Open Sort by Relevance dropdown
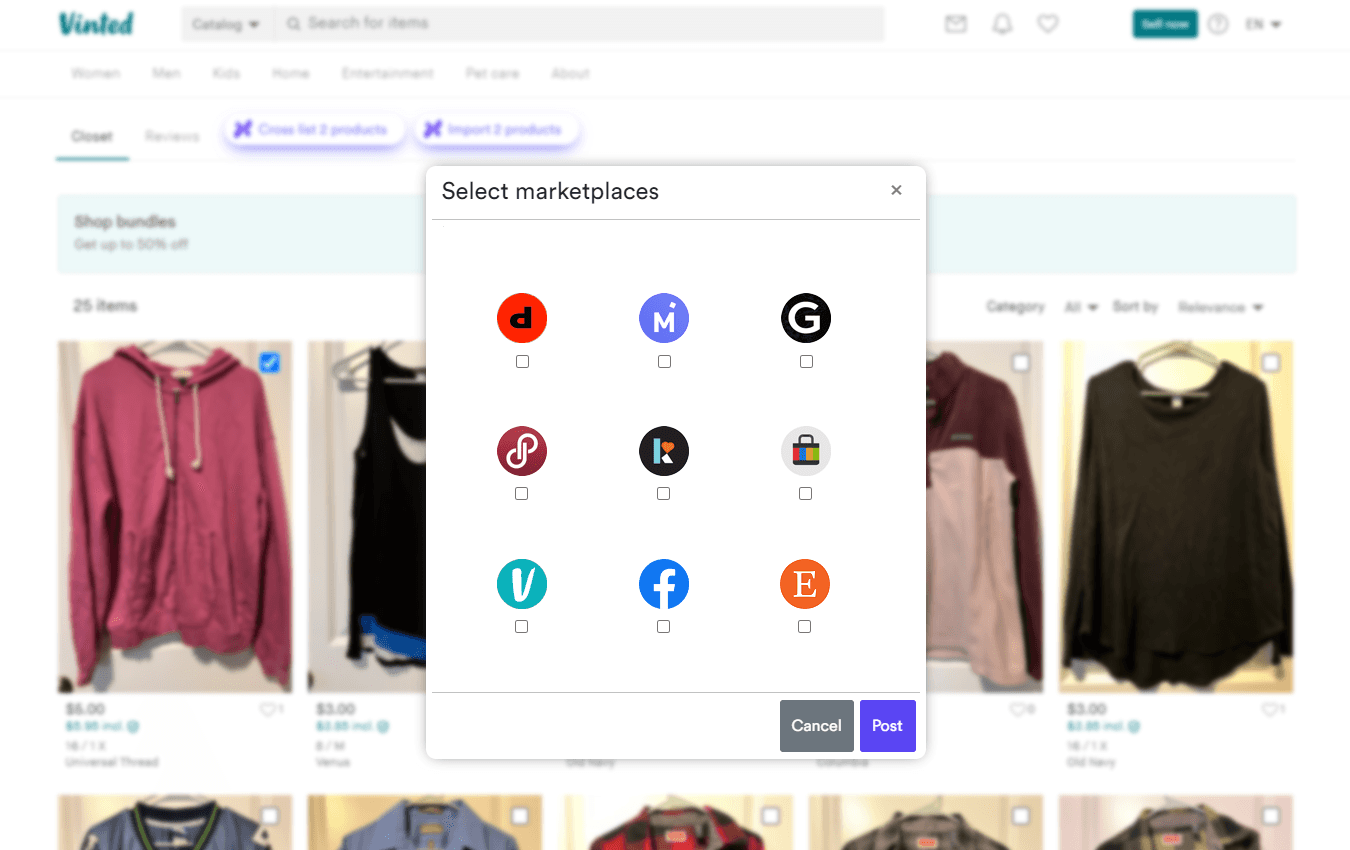1350x850 pixels. [x=1220, y=307]
